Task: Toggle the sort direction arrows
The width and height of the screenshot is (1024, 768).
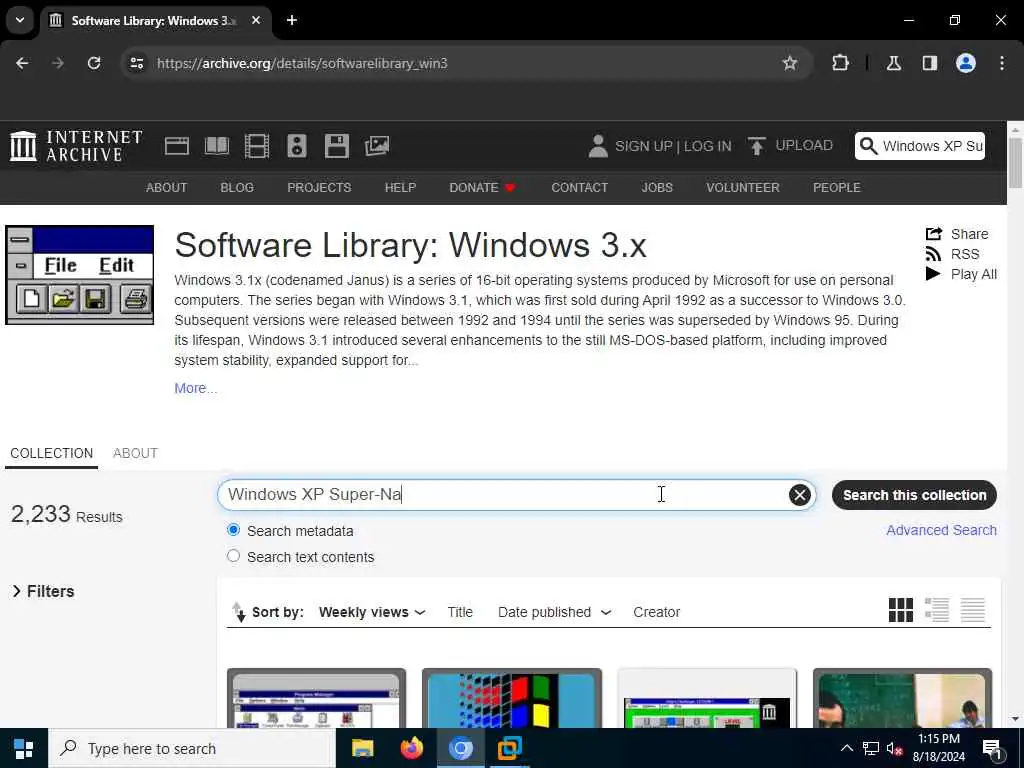Action: tap(238, 612)
